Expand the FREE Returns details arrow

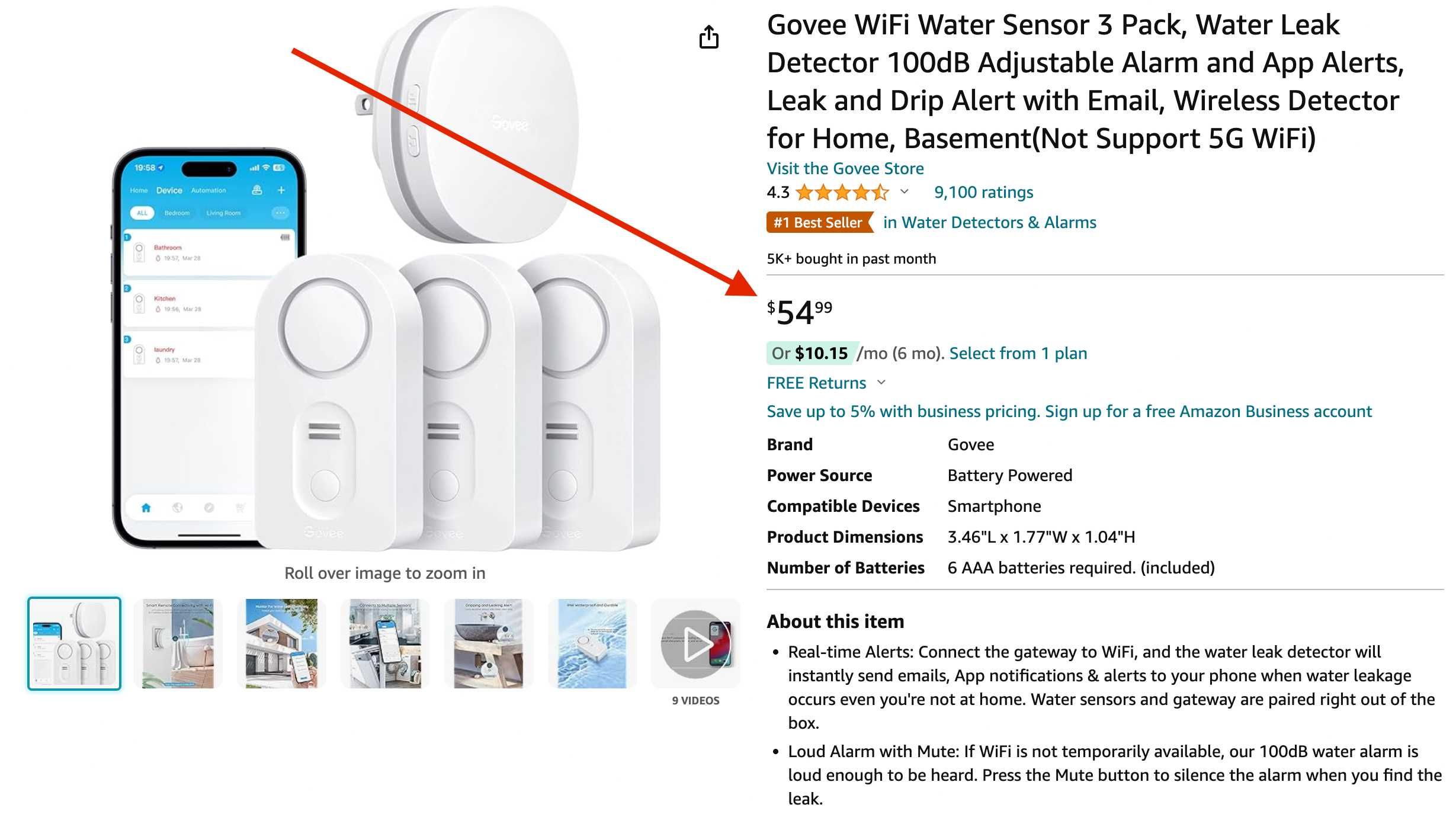[881, 383]
